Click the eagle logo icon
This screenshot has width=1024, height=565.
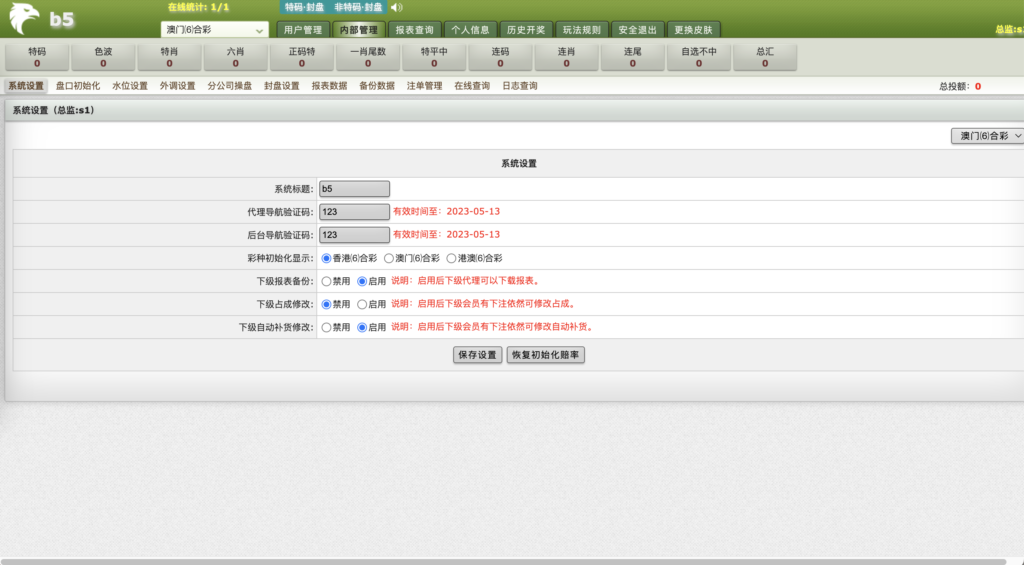pos(24,18)
